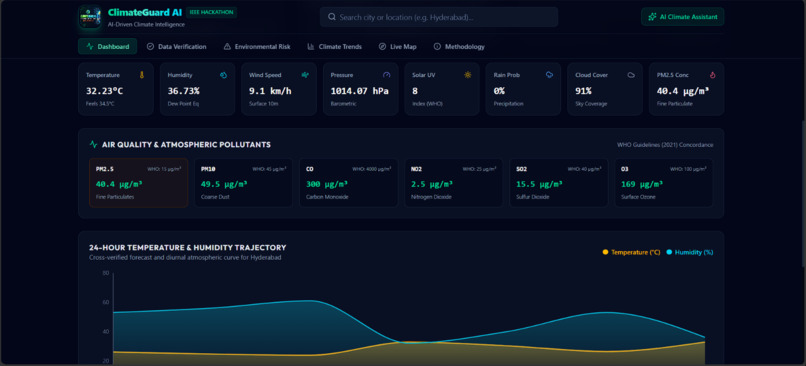The width and height of the screenshot is (806, 366).
Task: Toggle the Temperature (°C) legend entry
Action: [x=631, y=252]
